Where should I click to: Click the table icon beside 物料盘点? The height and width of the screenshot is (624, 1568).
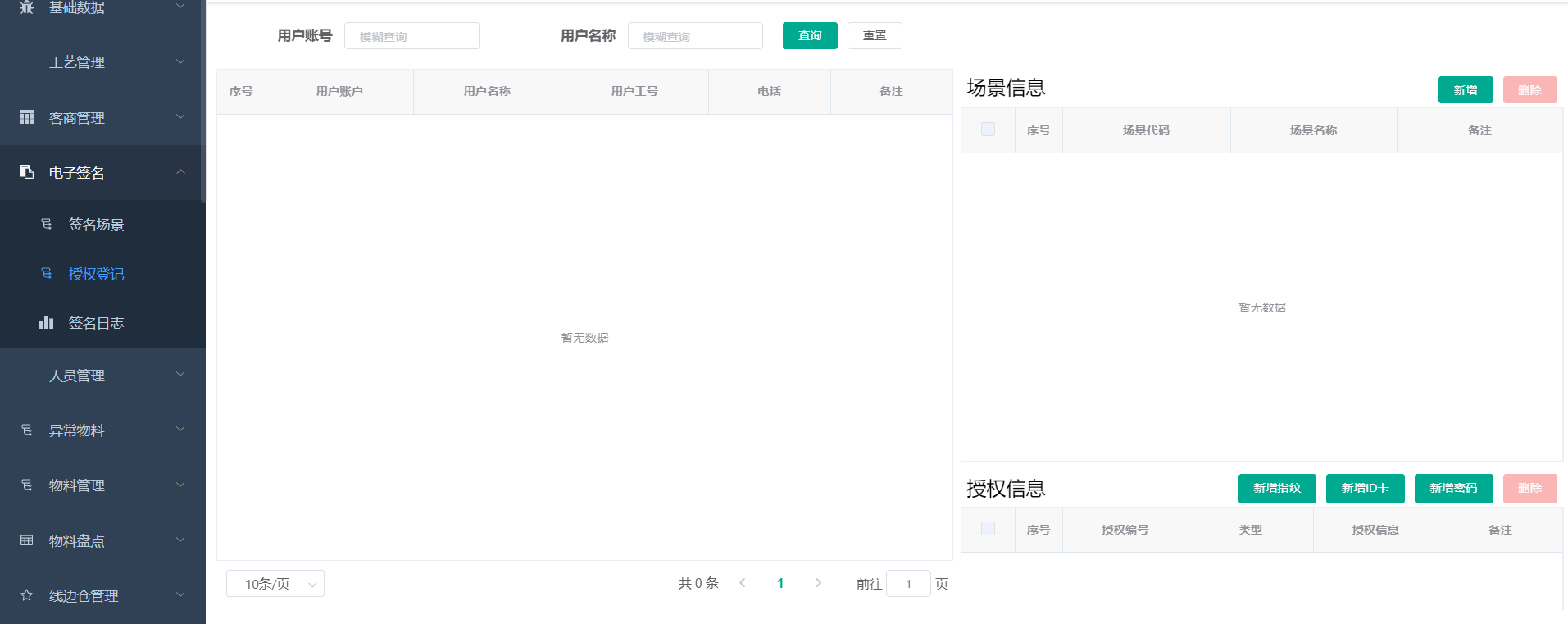coord(26,540)
